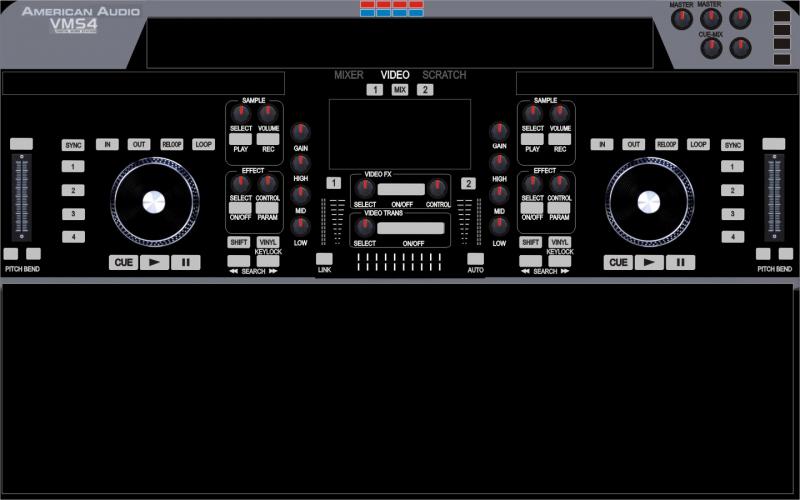This screenshot has width=800, height=500.
Task: Toggle the VIDEO TRANS ON/OFF button
Action: tap(411, 228)
